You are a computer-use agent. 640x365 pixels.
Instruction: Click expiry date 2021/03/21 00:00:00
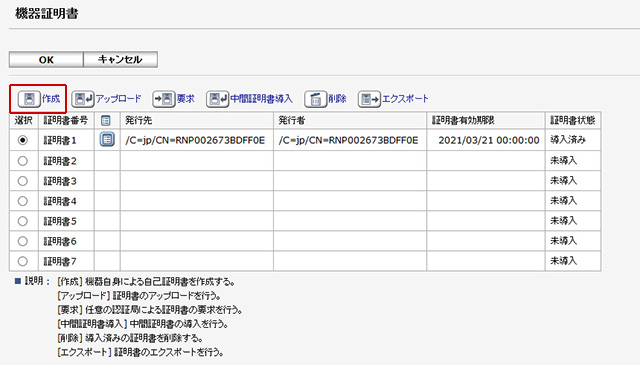click(489, 140)
